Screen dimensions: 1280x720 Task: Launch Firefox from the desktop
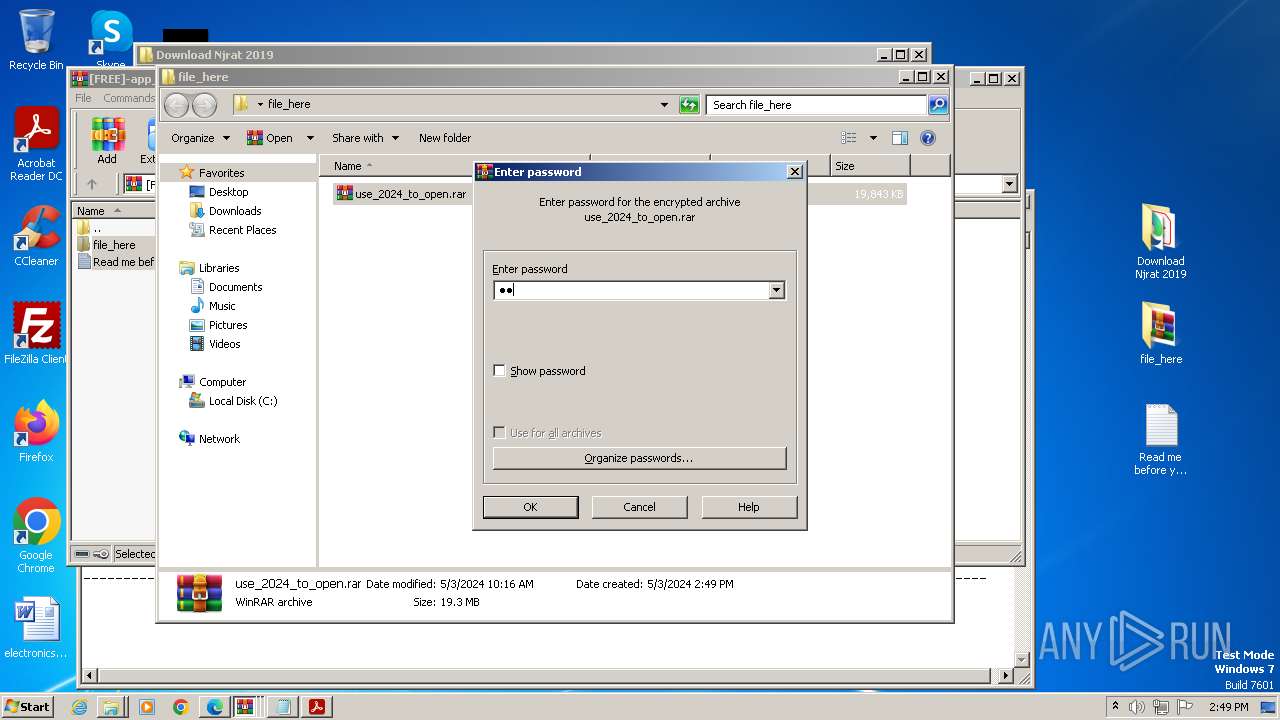pos(36,432)
